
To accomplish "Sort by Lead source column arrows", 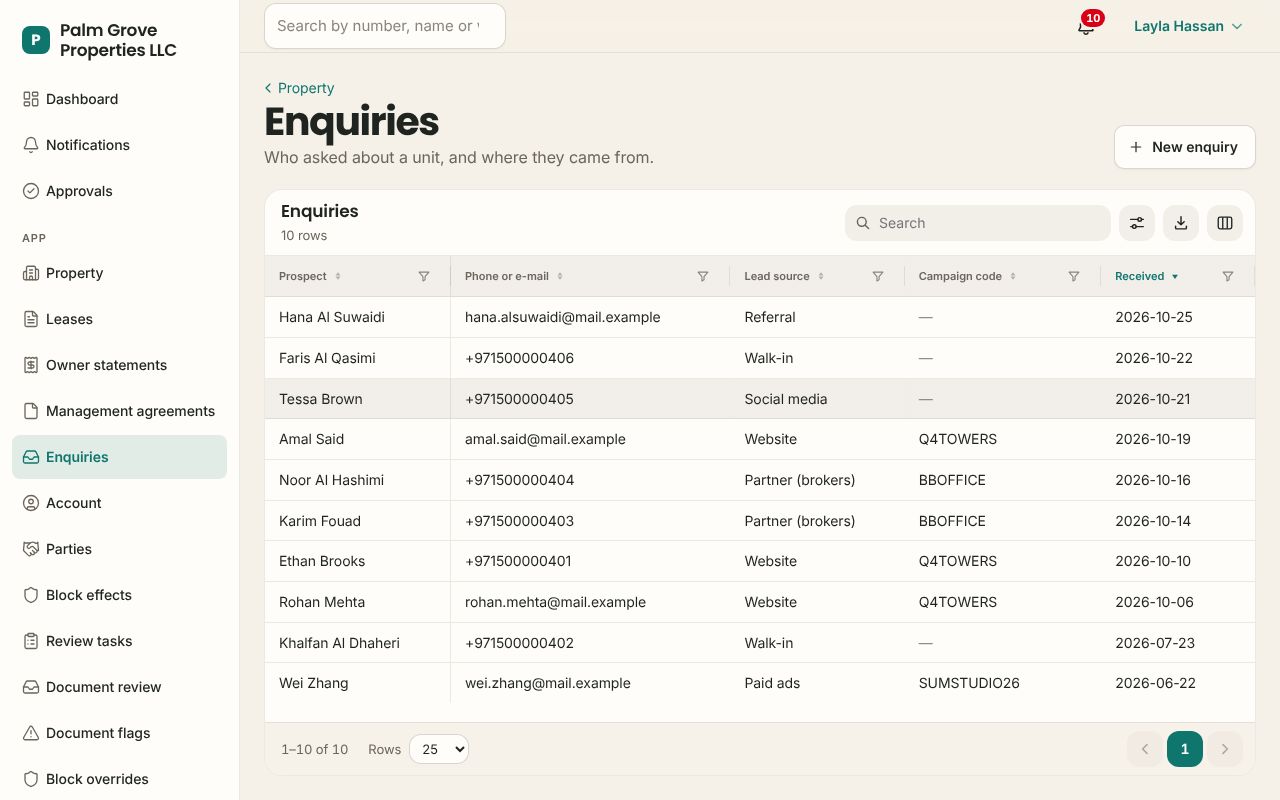I will pyautogui.click(x=821, y=276).
